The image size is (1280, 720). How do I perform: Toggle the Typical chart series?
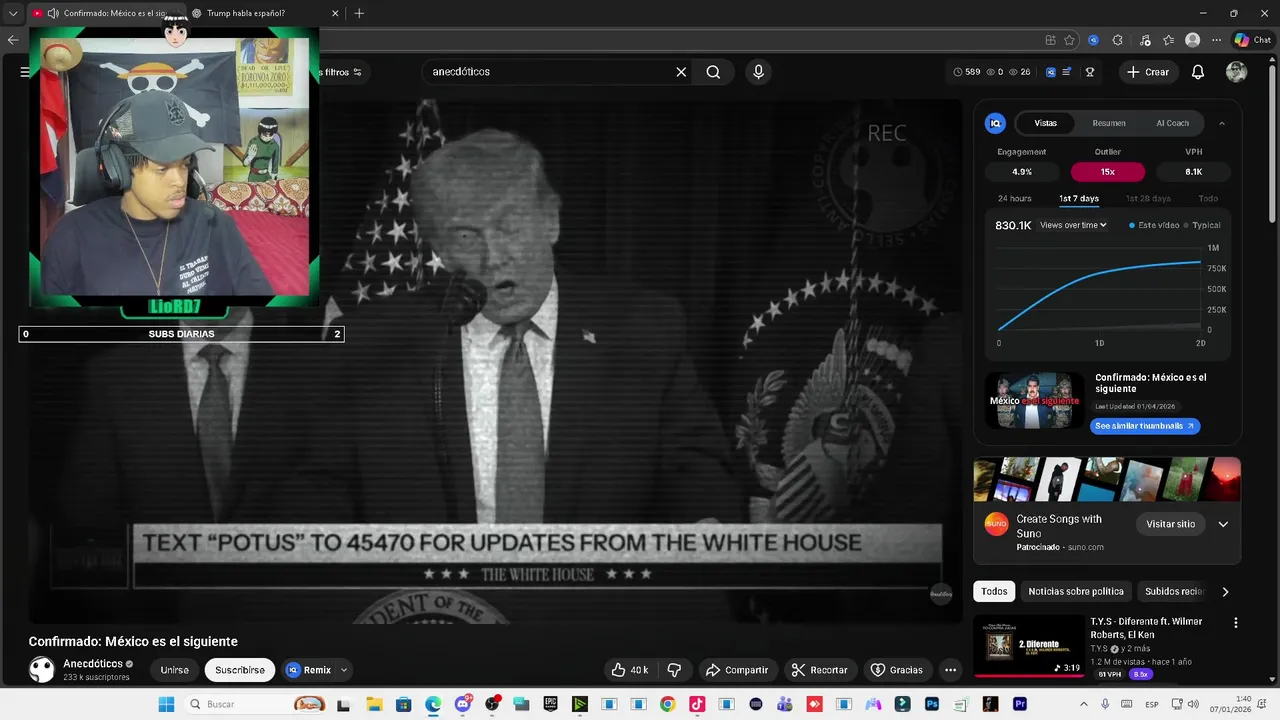pyautogui.click(x=1202, y=225)
